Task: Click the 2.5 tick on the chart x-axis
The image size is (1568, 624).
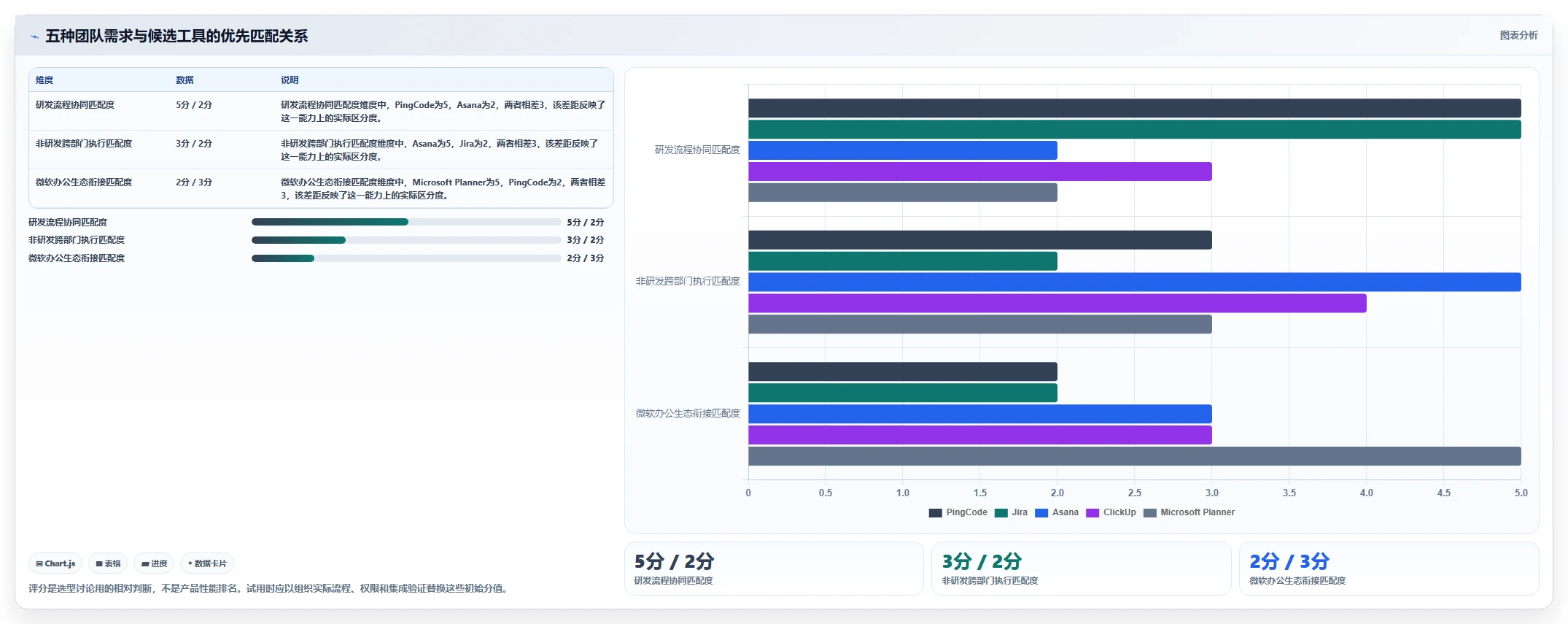Action: 1135,493
